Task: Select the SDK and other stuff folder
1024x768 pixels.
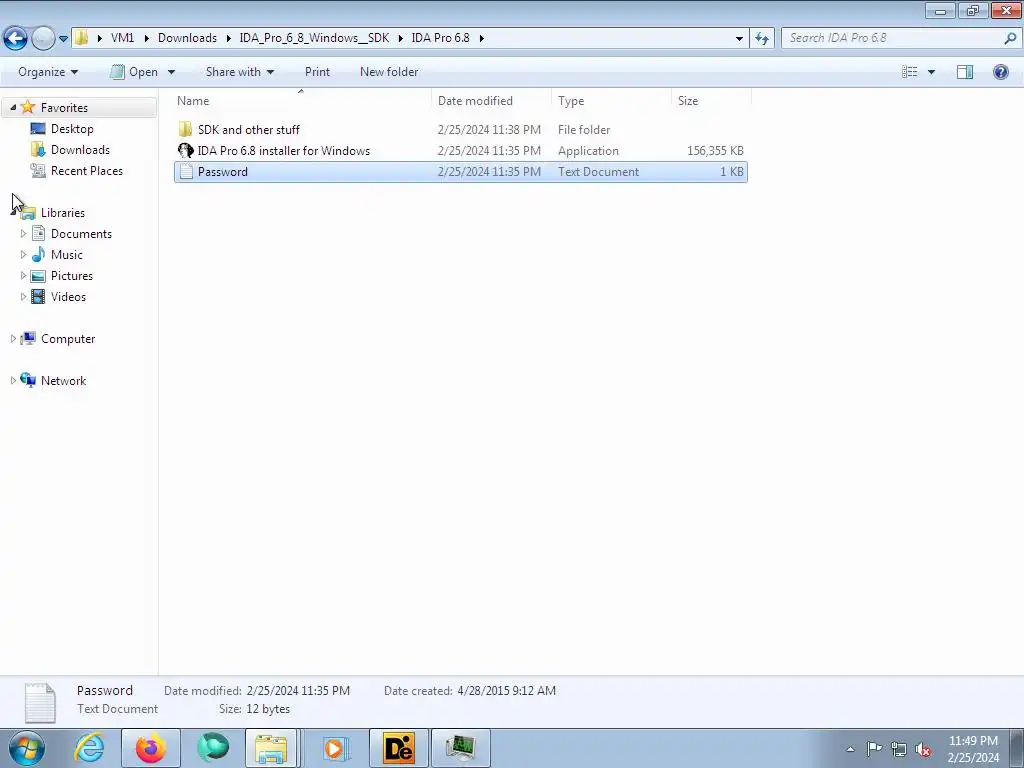Action: tap(460, 130)
